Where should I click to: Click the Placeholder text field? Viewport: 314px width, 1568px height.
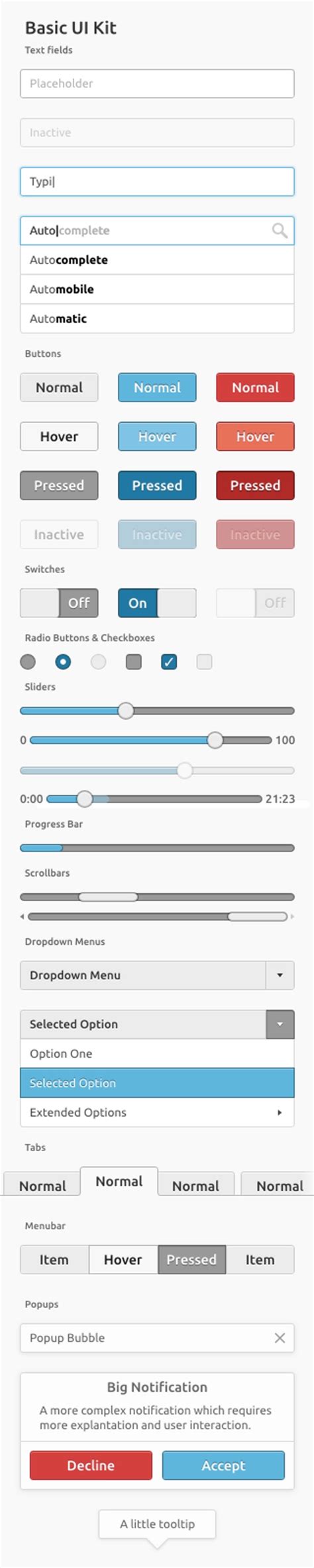157,83
